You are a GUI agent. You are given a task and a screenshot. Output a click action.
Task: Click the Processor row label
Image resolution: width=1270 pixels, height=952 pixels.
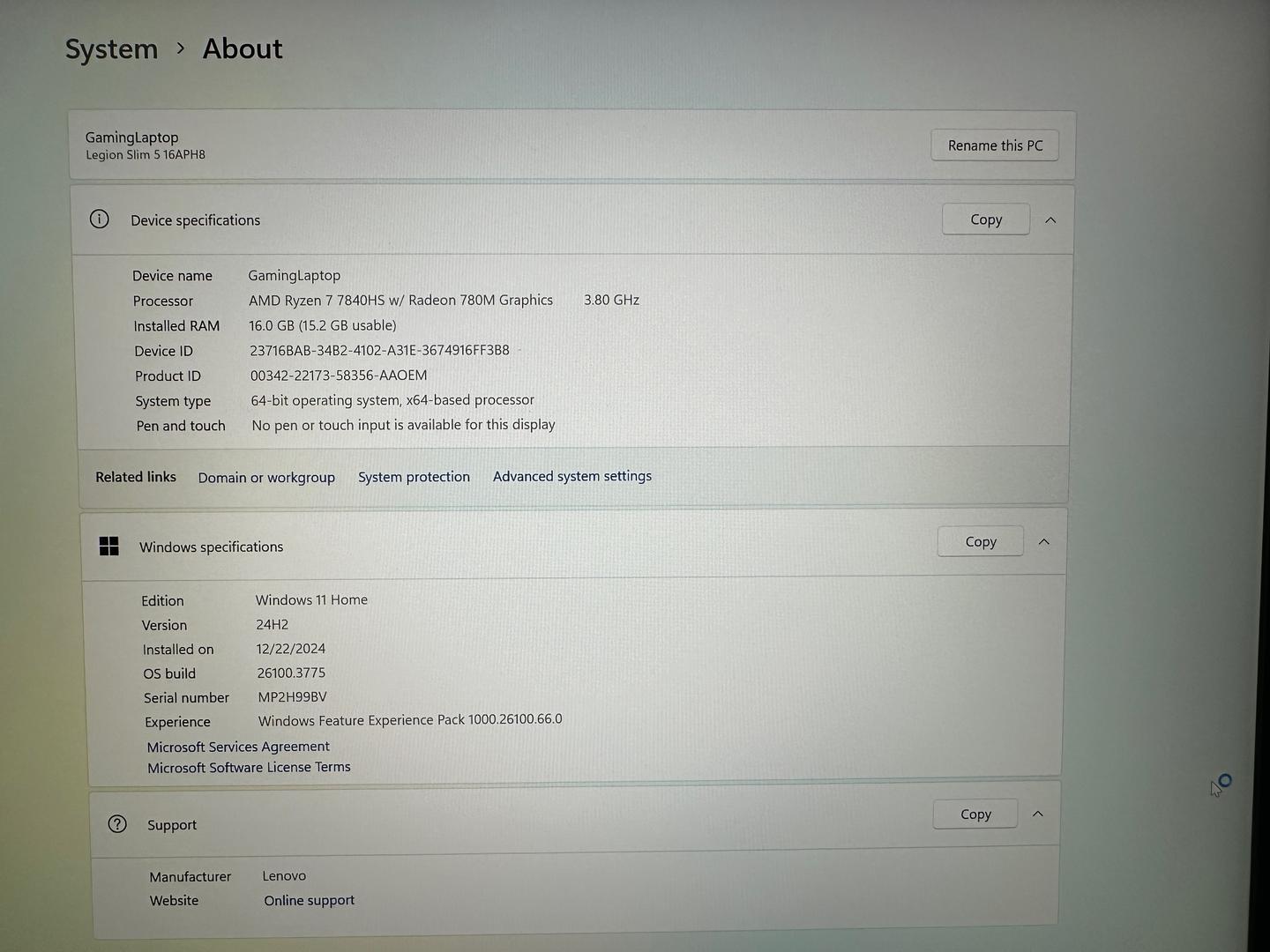pos(163,301)
